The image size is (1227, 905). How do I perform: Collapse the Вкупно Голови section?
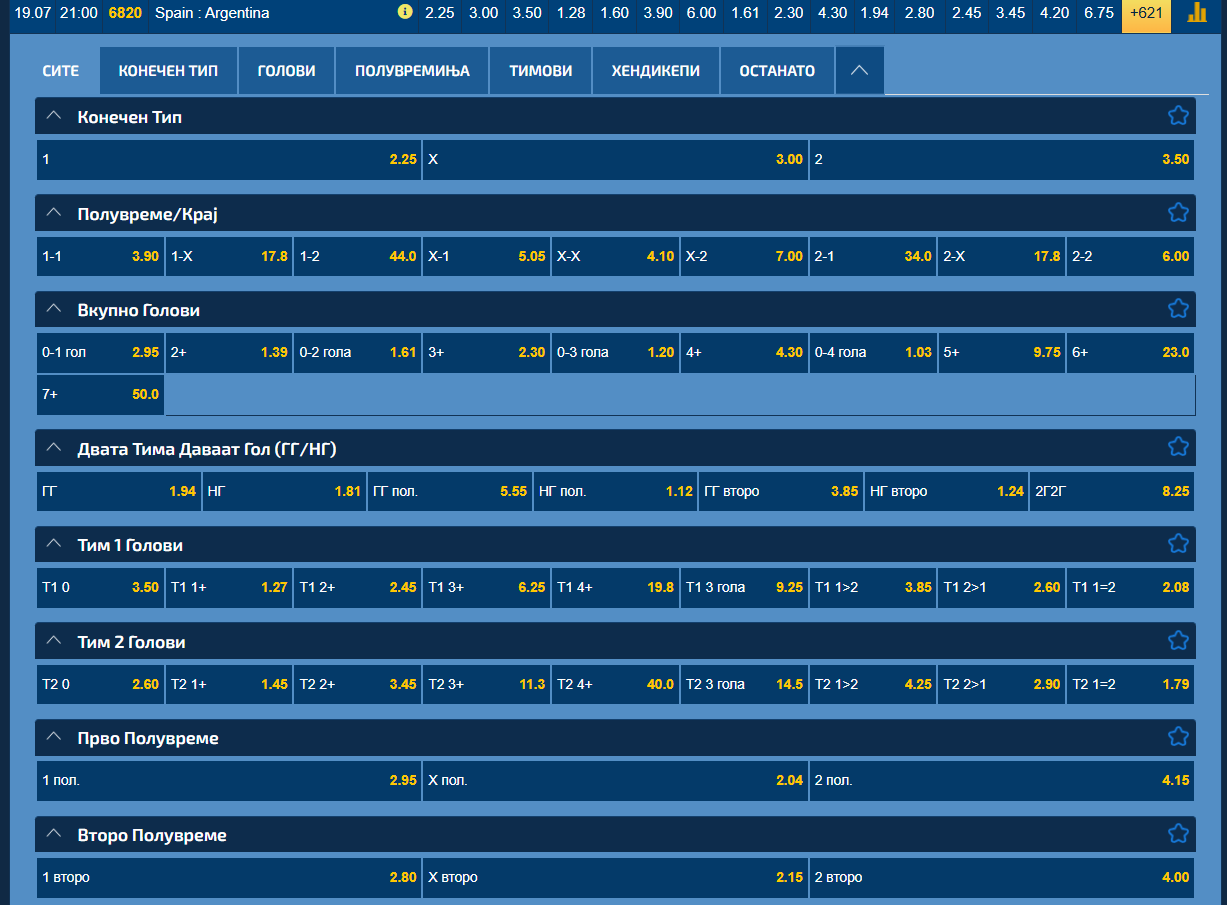(54, 310)
